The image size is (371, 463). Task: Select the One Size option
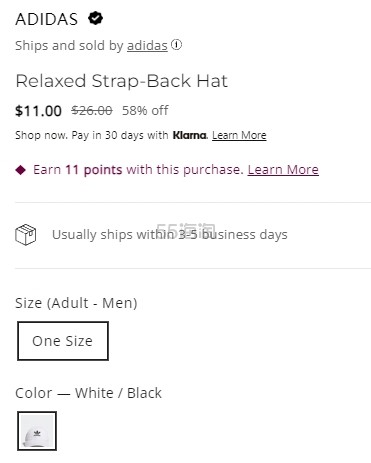63,341
